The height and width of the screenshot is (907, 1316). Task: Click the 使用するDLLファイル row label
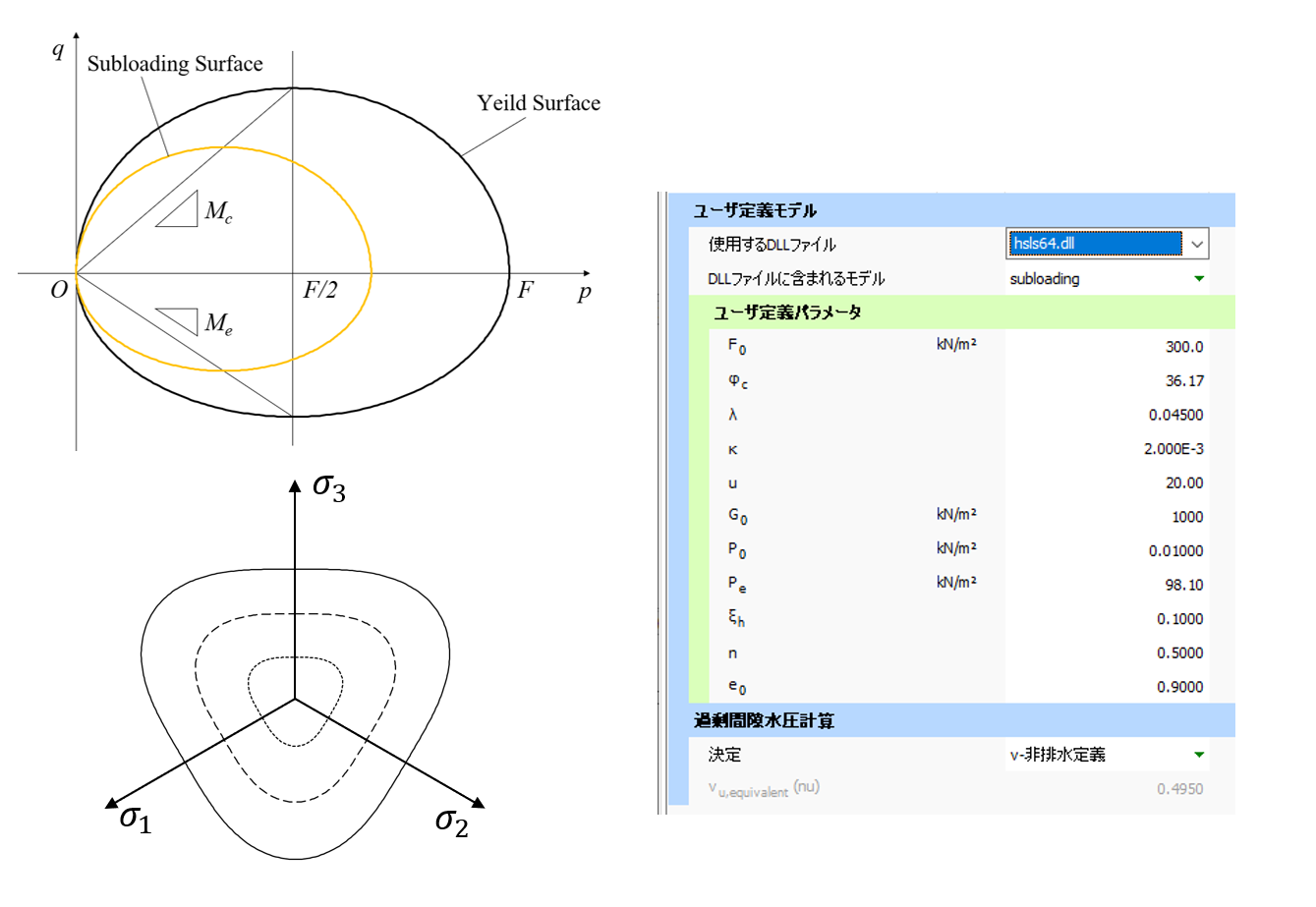pos(772,245)
